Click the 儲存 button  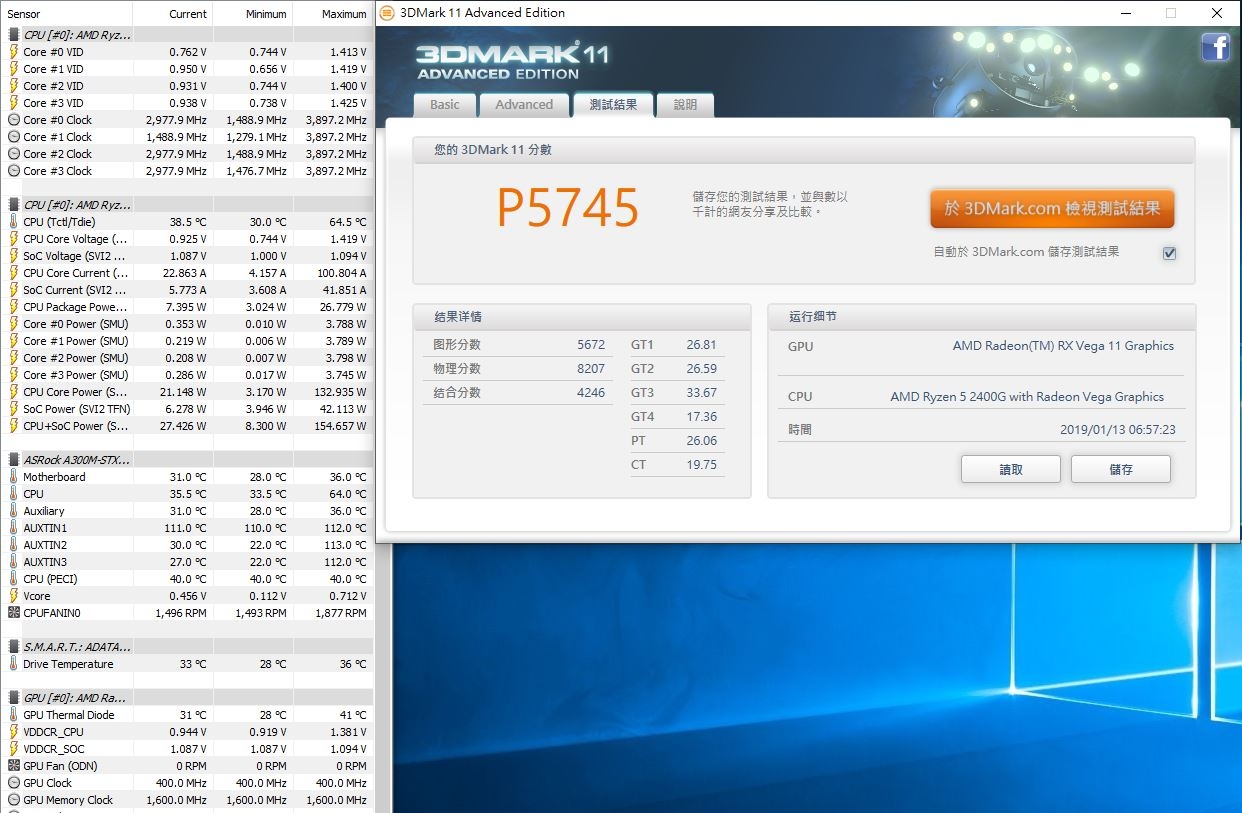pos(1121,470)
